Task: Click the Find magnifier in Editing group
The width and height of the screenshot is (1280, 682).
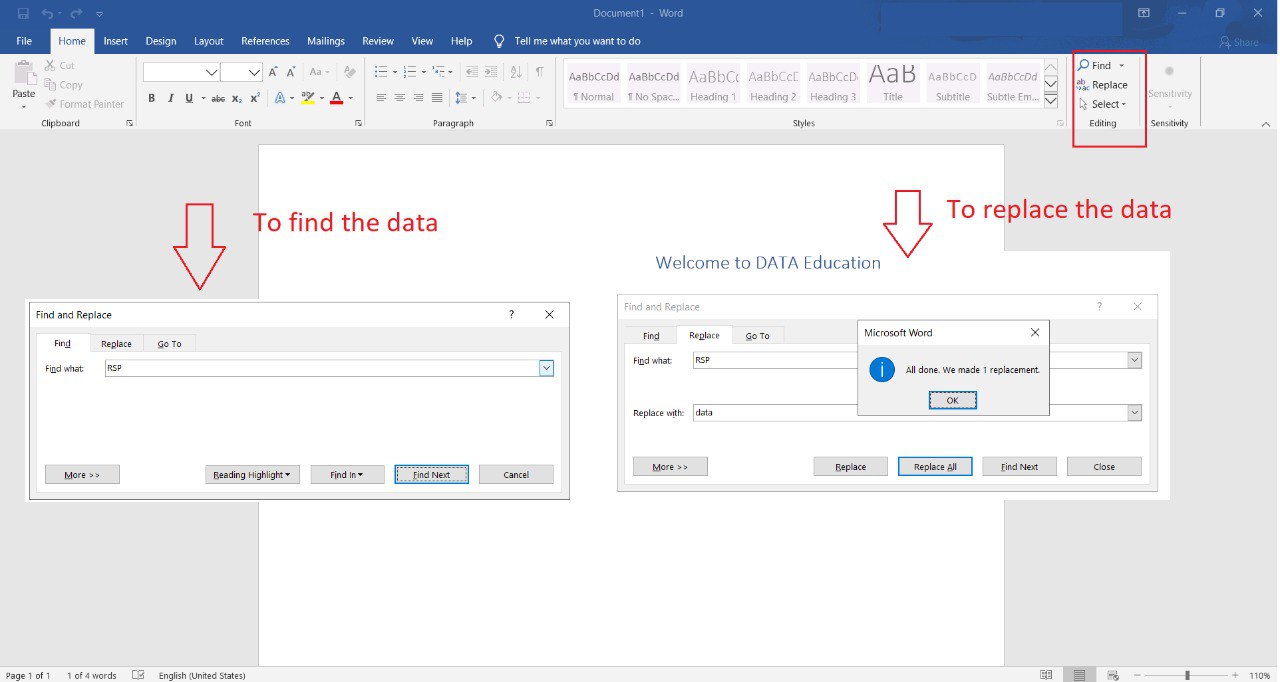Action: pos(1084,65)
